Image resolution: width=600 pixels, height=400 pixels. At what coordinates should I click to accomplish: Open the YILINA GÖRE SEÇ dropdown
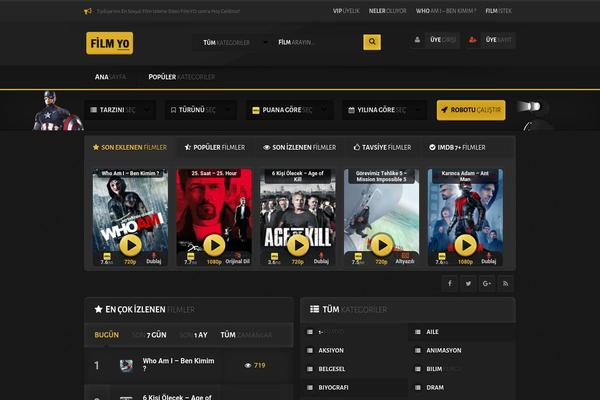coord(384,110)
